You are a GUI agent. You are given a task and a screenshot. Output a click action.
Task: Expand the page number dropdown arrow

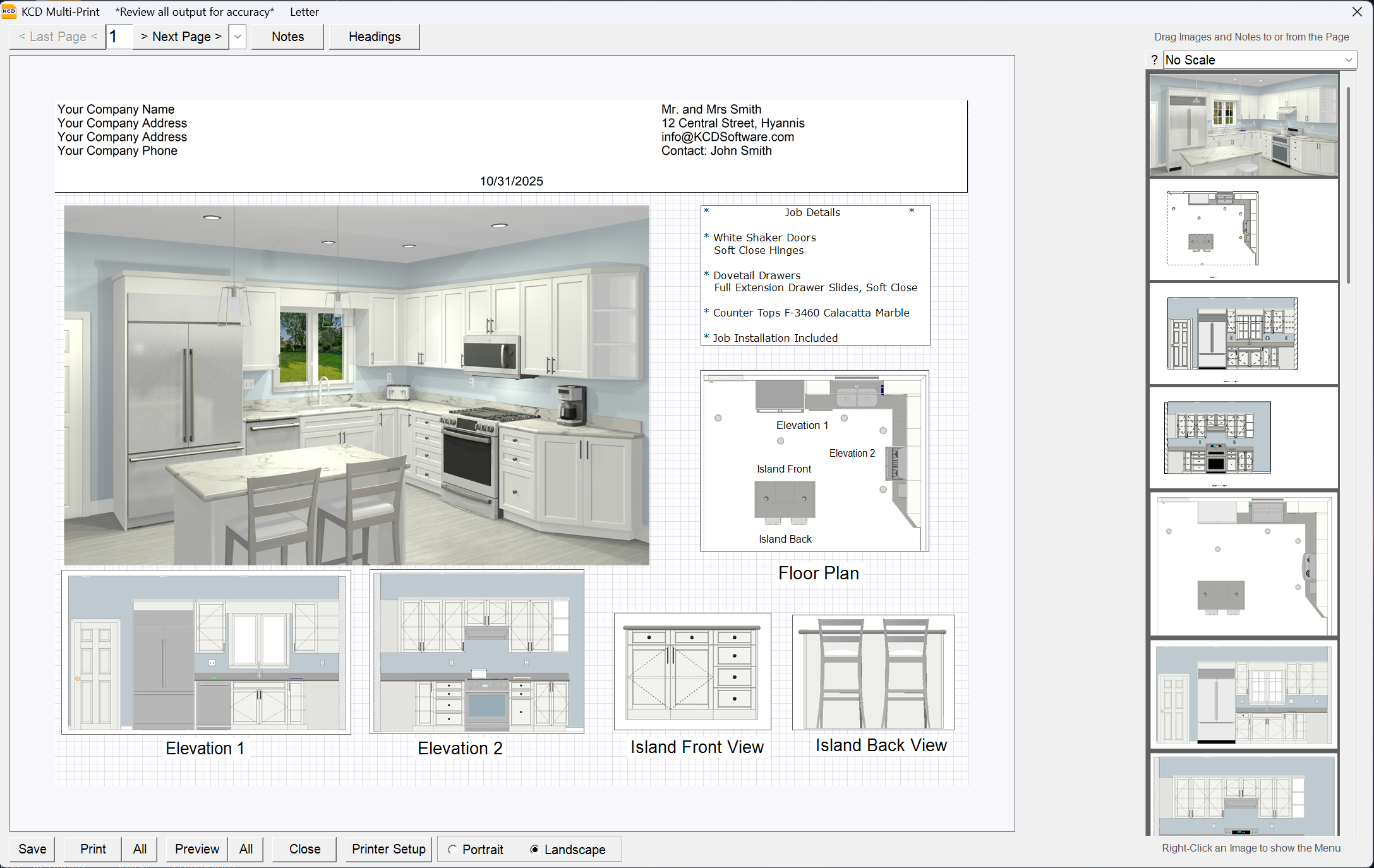pos(238,37)
